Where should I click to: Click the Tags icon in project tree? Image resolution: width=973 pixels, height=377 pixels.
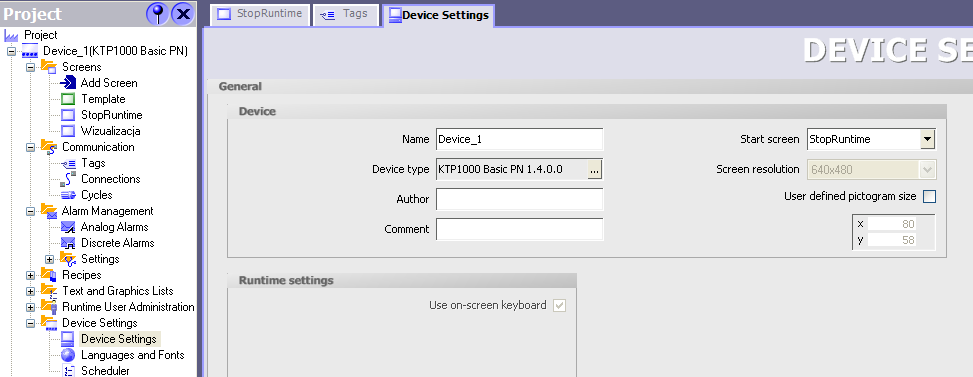[68, 163]
